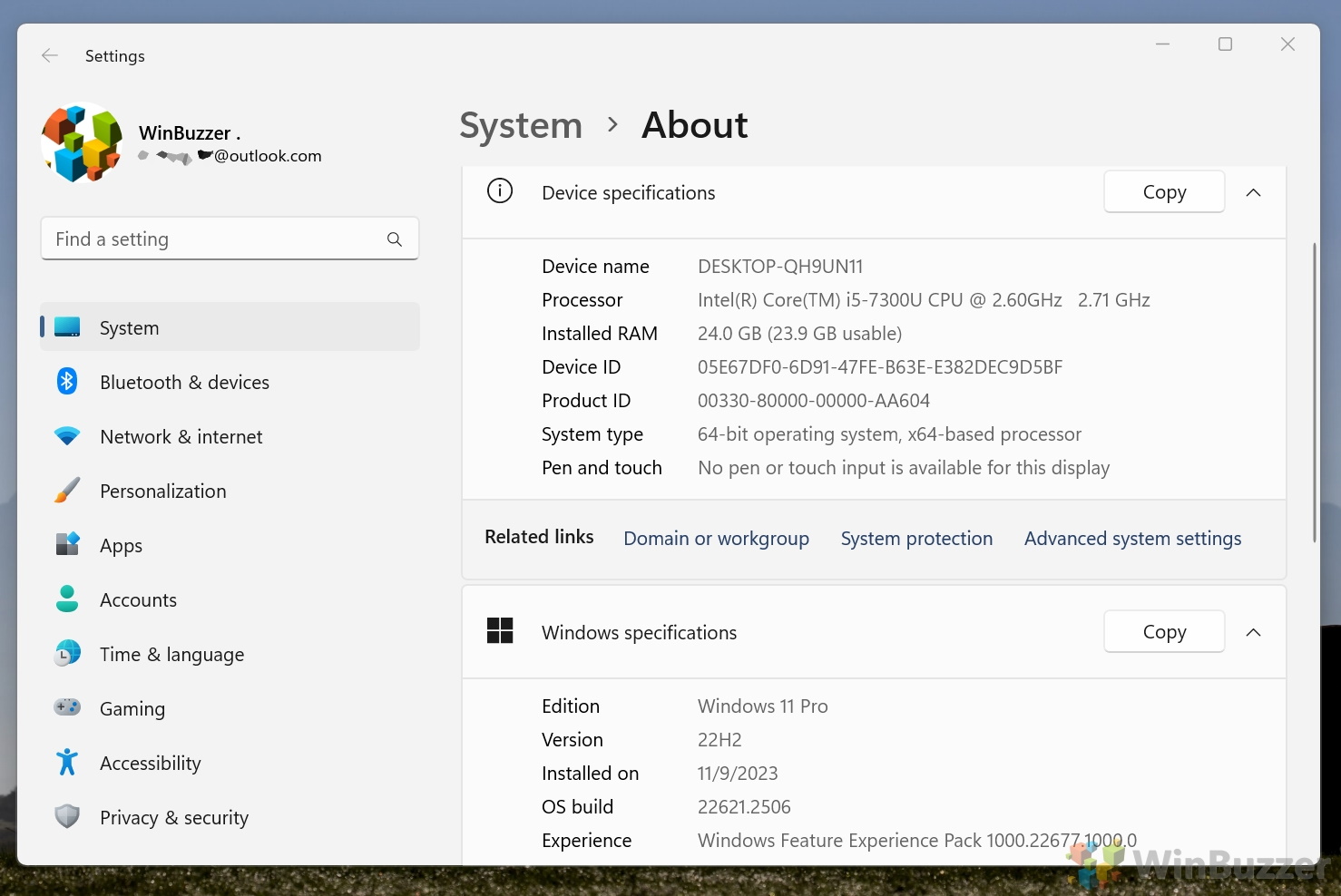This screenshot has height=896, width=1341.
Task: Click the Bluetooth icon in sidebar
Action: click(67, 382)
